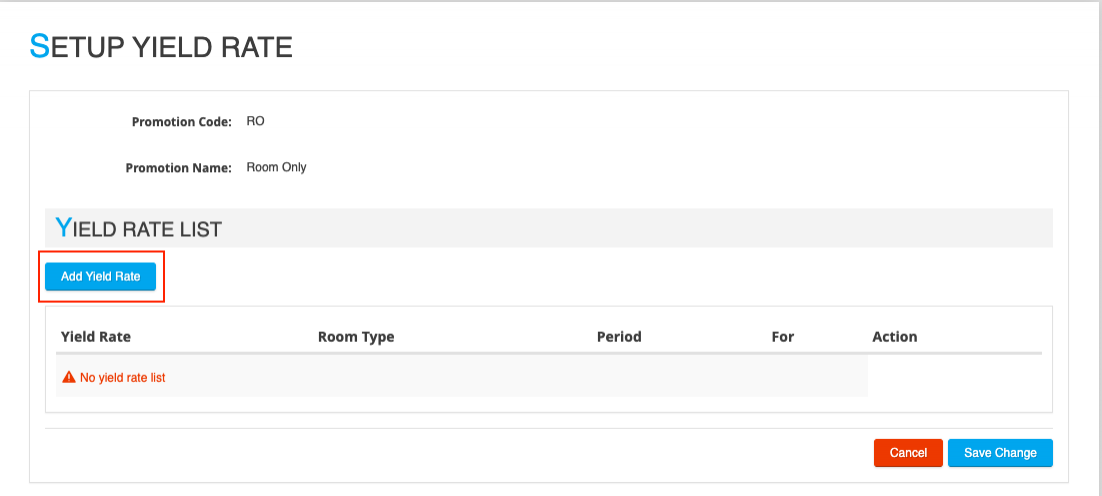This screenshot has width=1102, height=496.
Task: Click the blue S initial in the page title
Action: (x=39, y=46)
